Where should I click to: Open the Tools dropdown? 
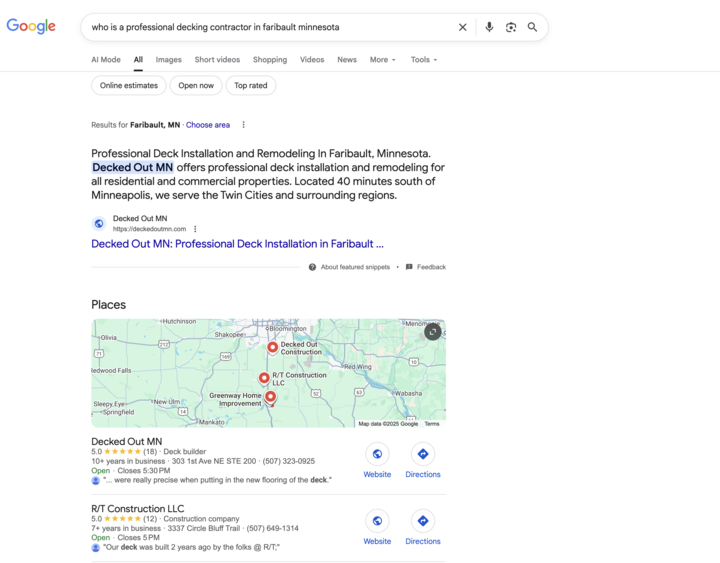(x=424, y=60)
